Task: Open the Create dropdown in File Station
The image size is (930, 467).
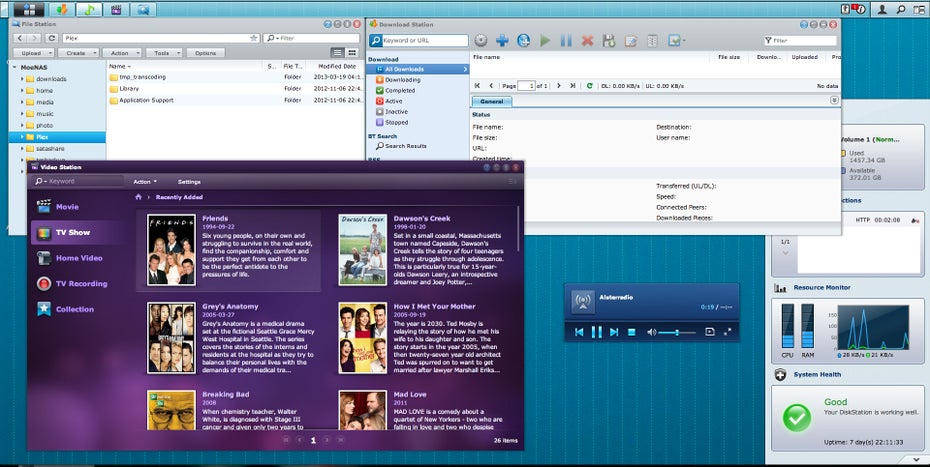Action: pos(78,53)
